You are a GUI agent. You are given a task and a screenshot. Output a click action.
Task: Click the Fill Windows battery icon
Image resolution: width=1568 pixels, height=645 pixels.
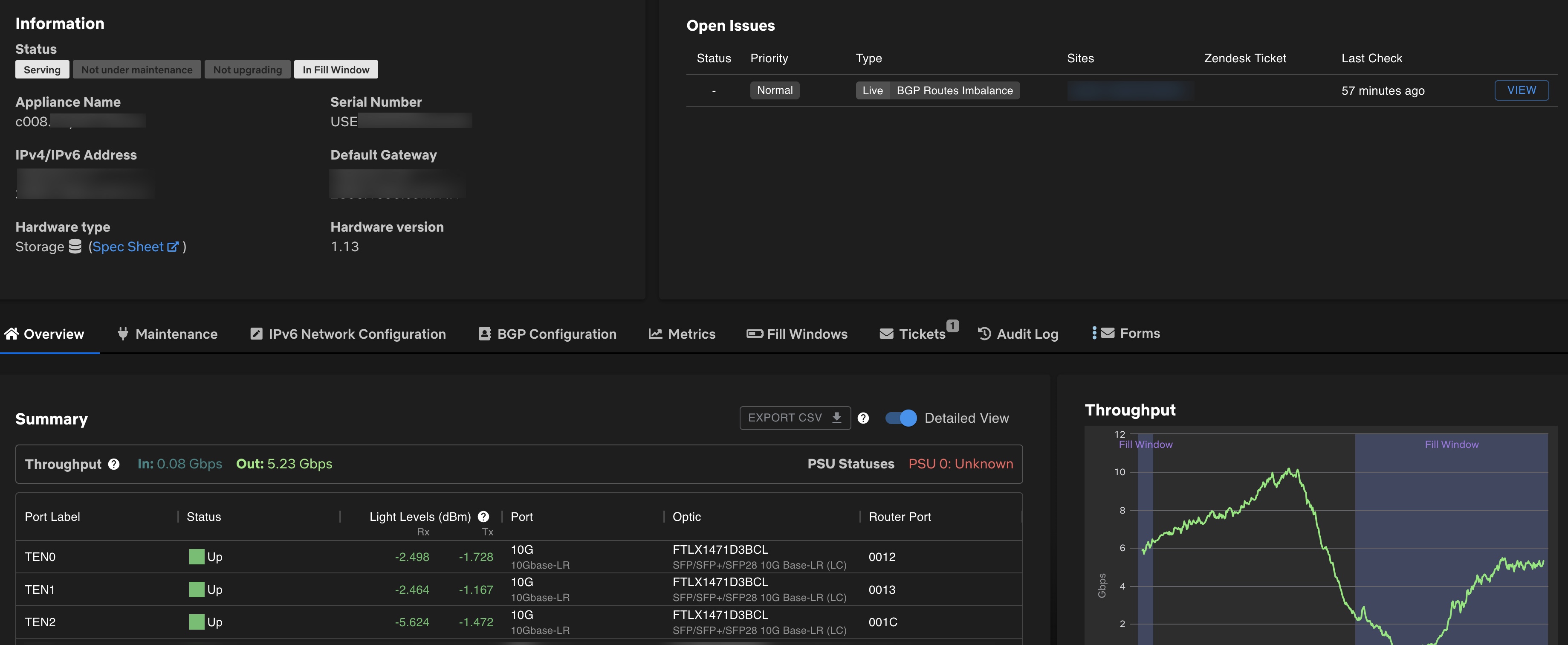click(755, 333)
